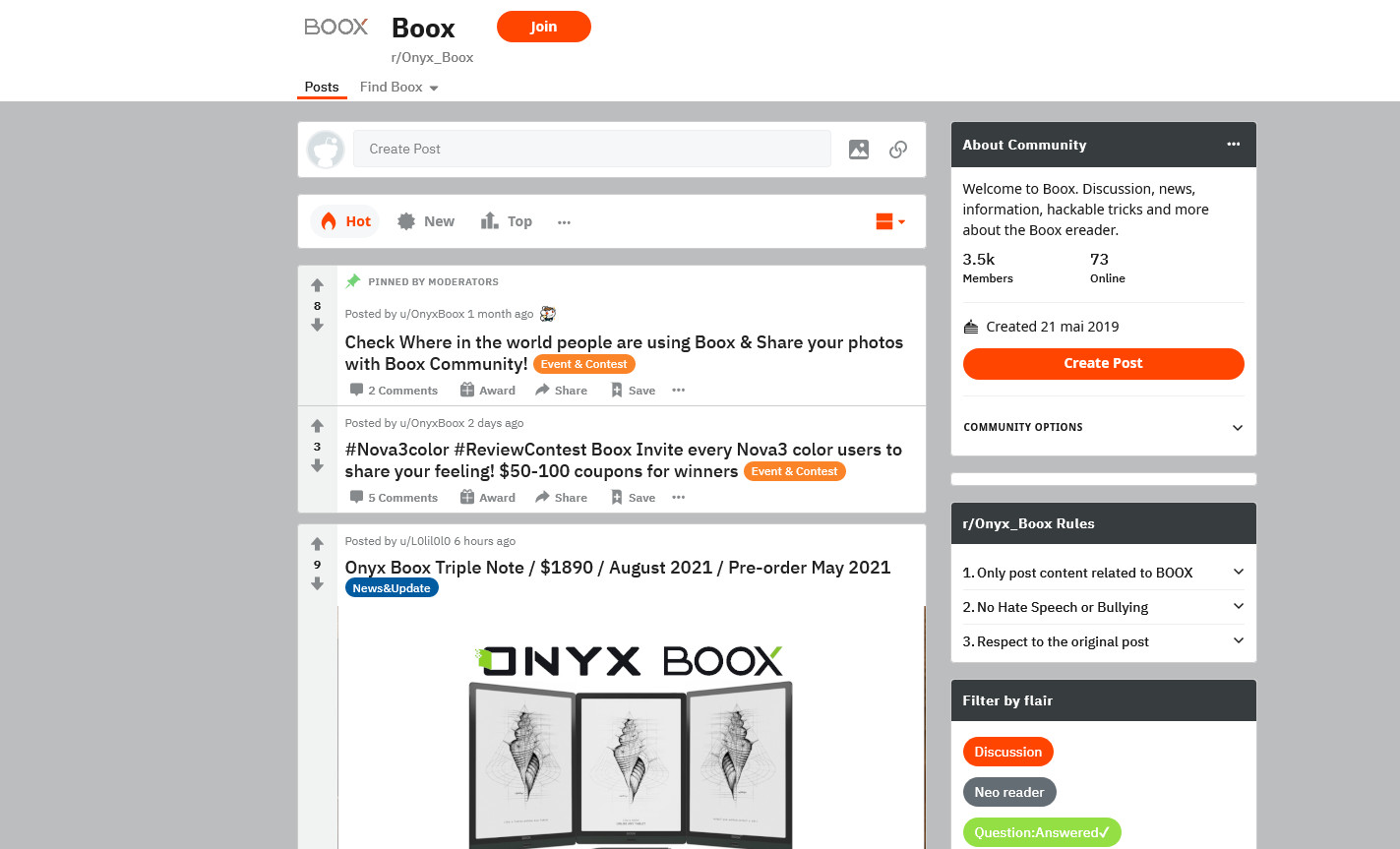Open the post layout view dropdown

[x=890, y=221]
